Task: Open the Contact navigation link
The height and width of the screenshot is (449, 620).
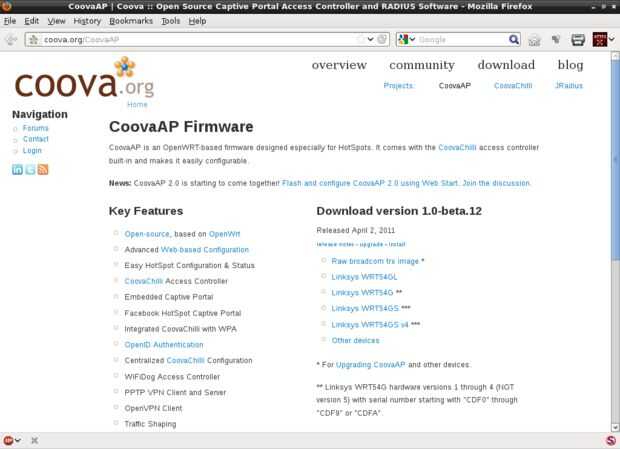Action: (36, 139)
